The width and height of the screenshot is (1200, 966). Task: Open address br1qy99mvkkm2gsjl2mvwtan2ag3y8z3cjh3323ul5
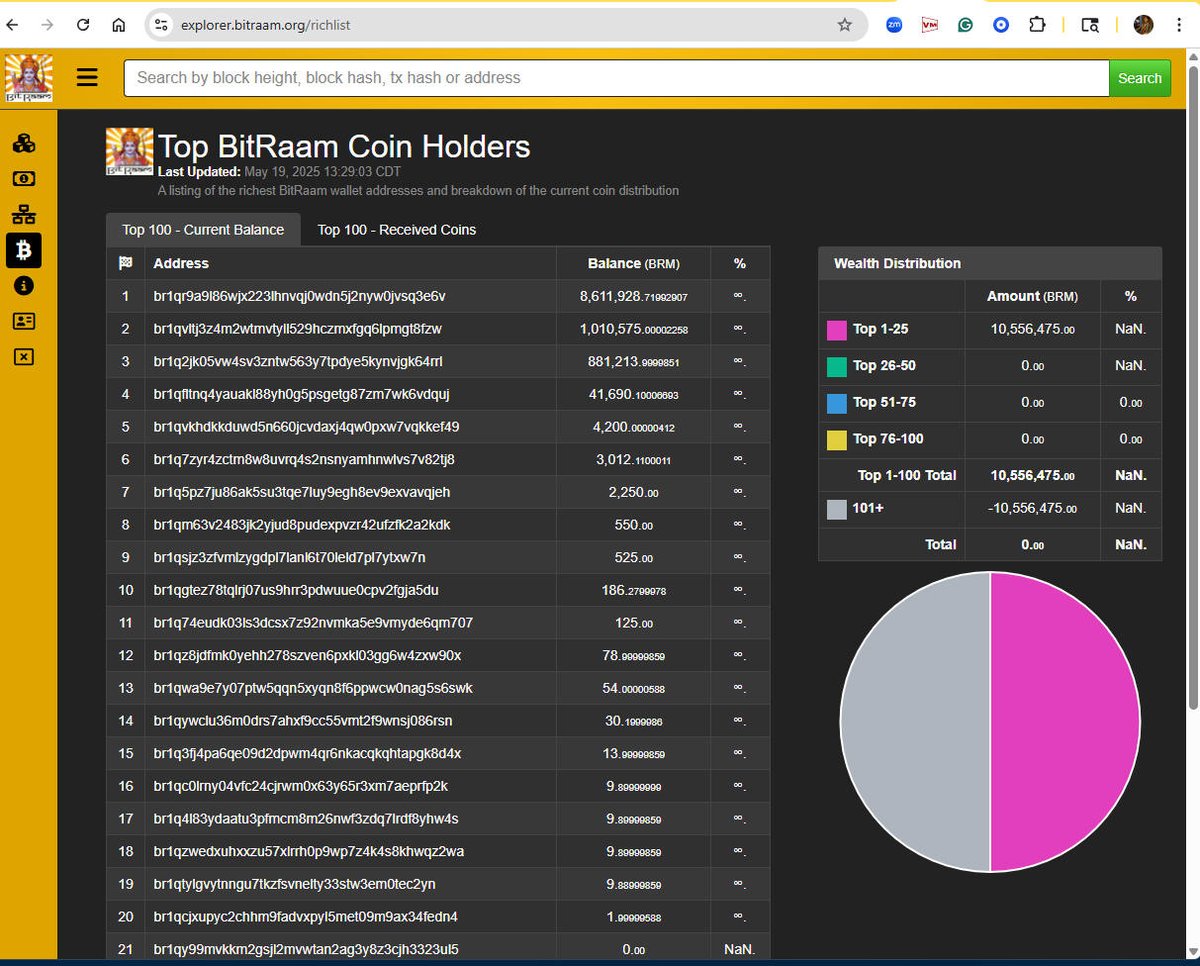click(x=306, y=949)
